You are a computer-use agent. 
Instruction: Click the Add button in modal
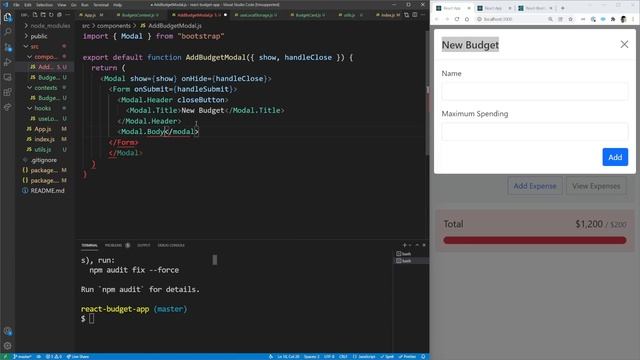coord(615,157)
